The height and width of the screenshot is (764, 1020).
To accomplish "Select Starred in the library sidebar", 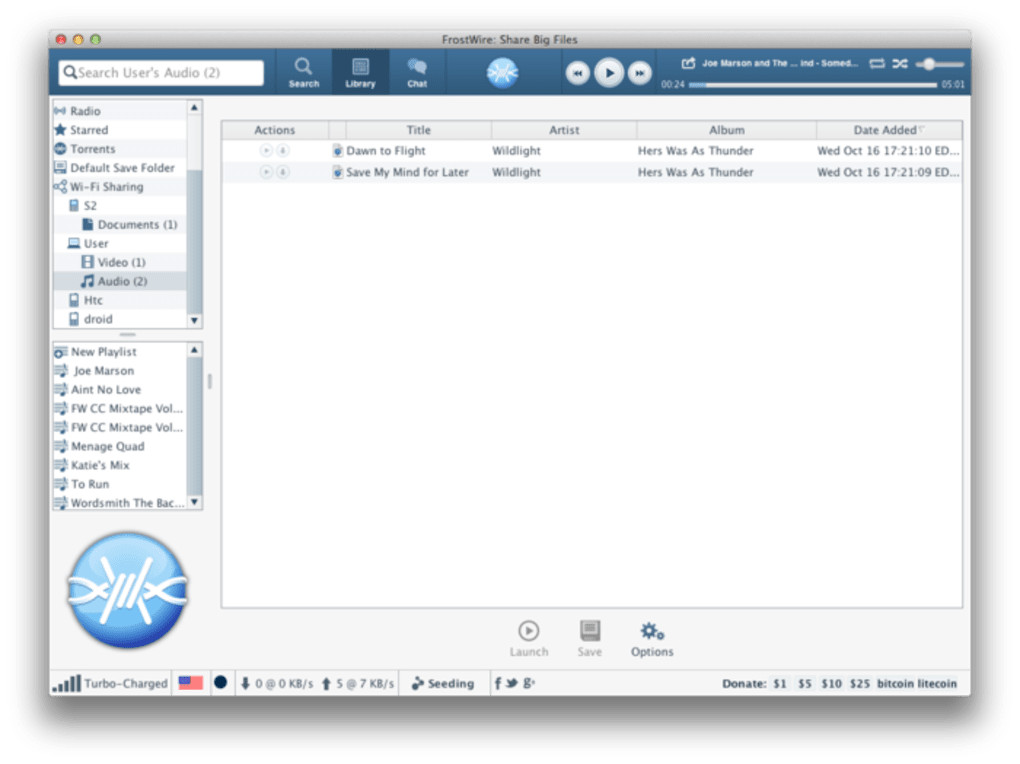I will point(120,130).
